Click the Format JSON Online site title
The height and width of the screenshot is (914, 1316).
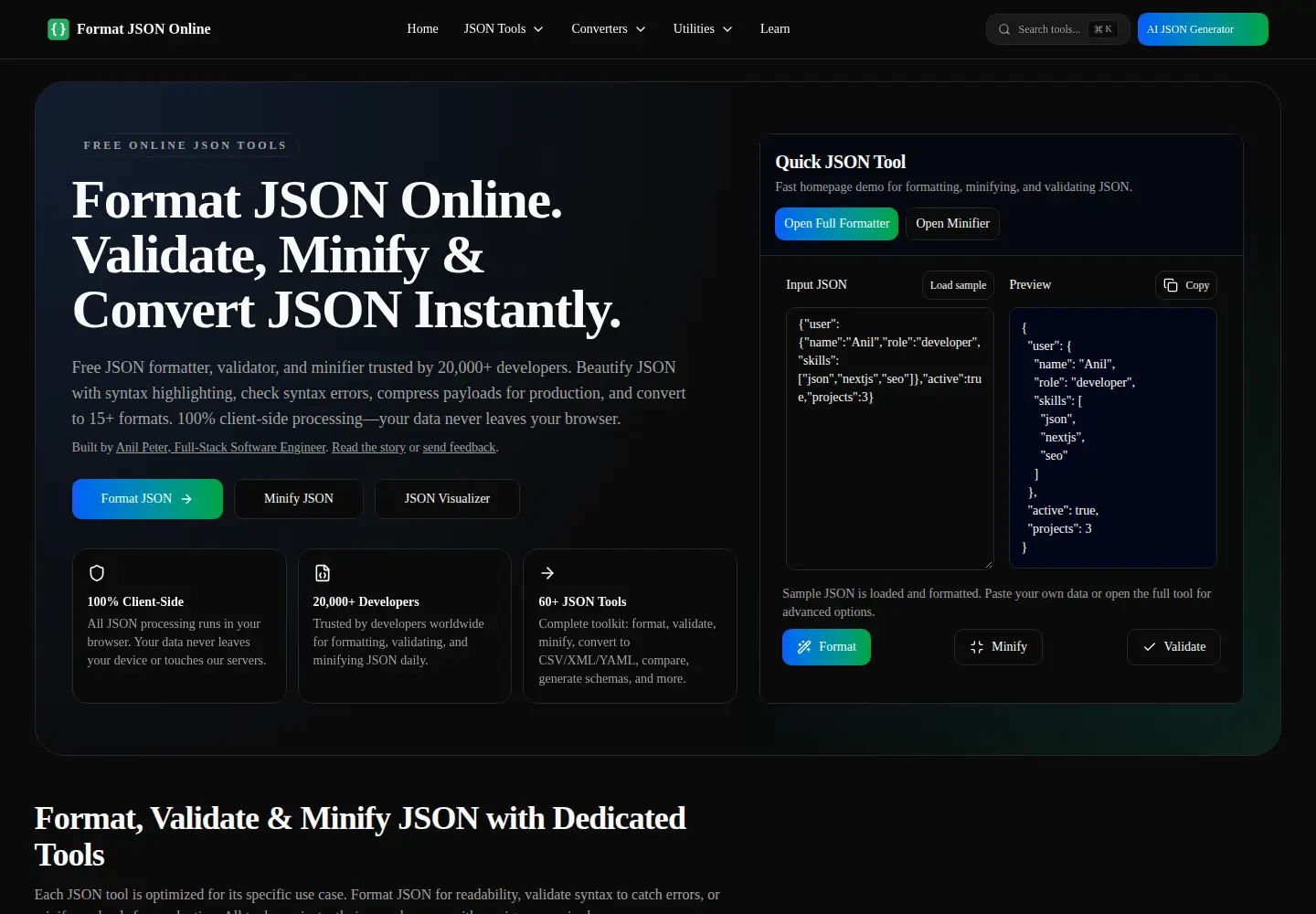[x=143, y=29]
